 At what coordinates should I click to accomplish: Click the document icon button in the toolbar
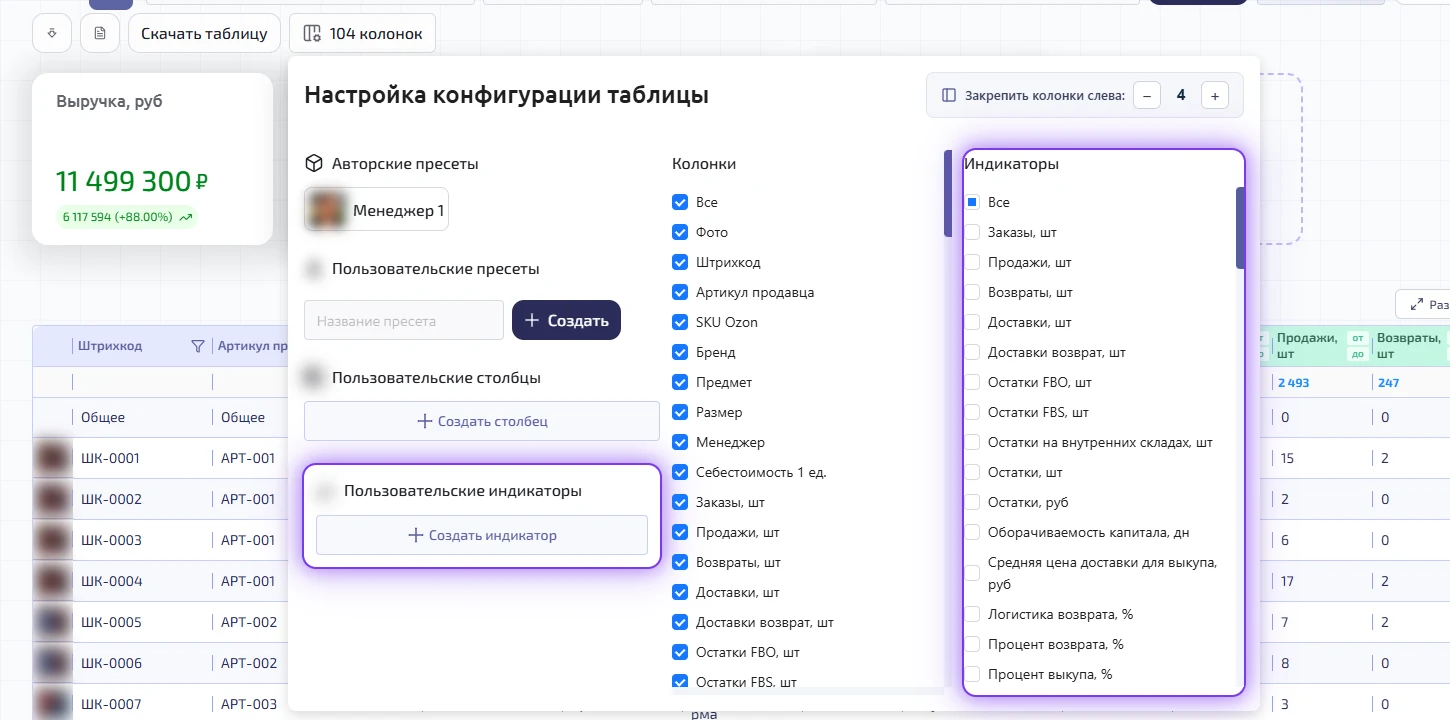tap(100, 34)
